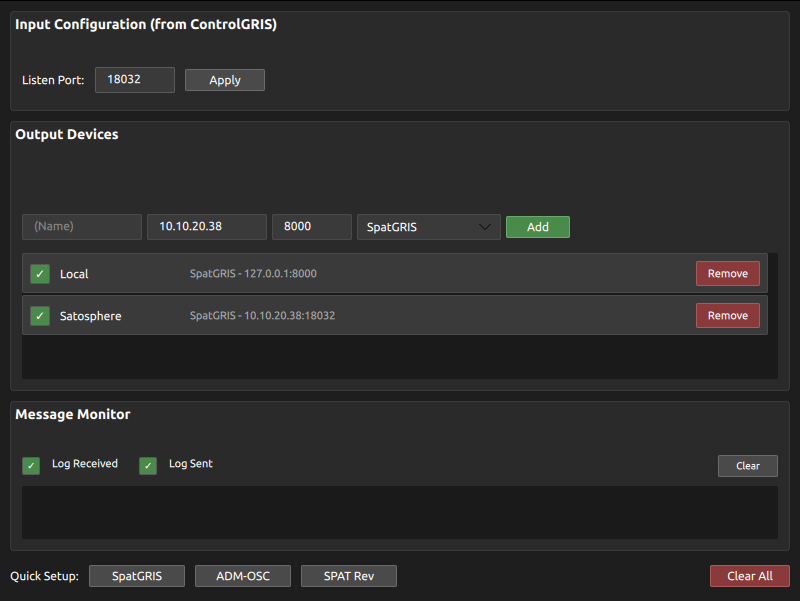Screen dimensions: 800x601
Task: Apply the SPAT Rev quick setup
Action: (349, 576)
